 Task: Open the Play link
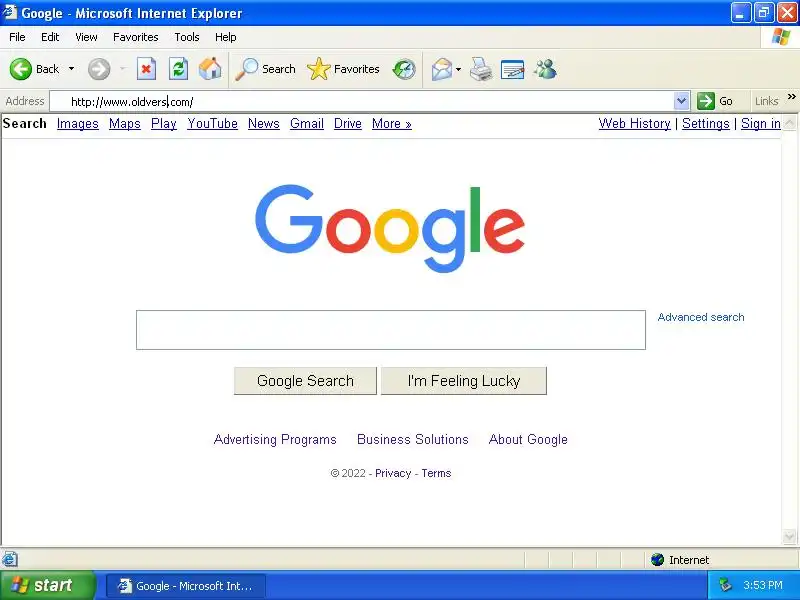pyautogui.click(x=164, y=123)
